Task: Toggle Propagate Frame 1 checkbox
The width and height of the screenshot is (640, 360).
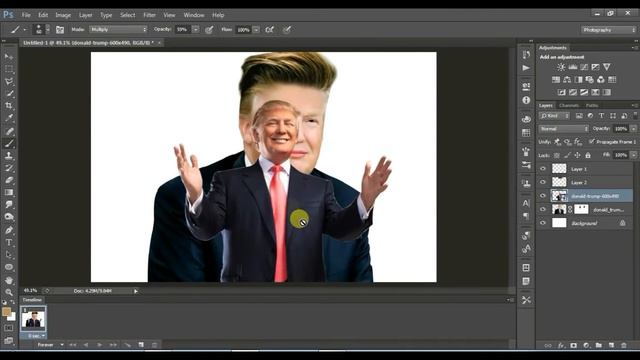Action: [591, 142]
